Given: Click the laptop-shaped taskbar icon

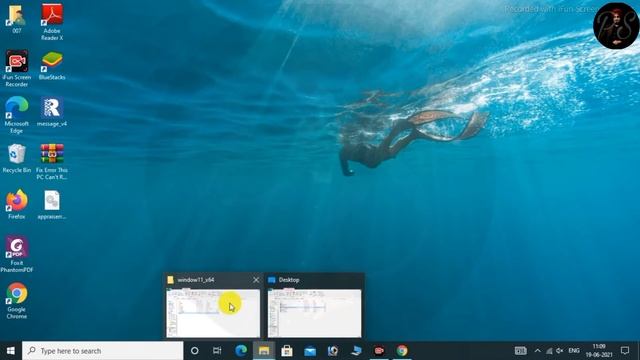Looking at the screenshot, I should tap(356, 351).
